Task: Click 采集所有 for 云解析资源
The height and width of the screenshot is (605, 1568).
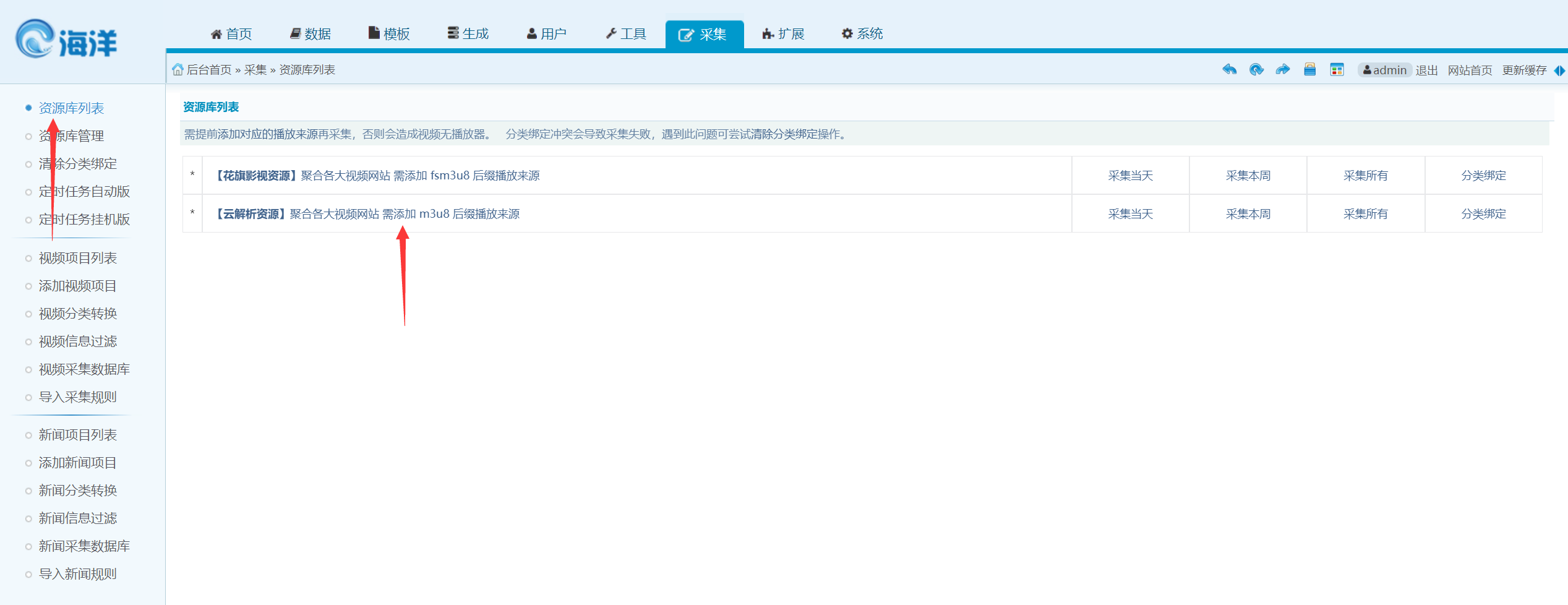Action: pyautogui.click(x=1365, y=214)
